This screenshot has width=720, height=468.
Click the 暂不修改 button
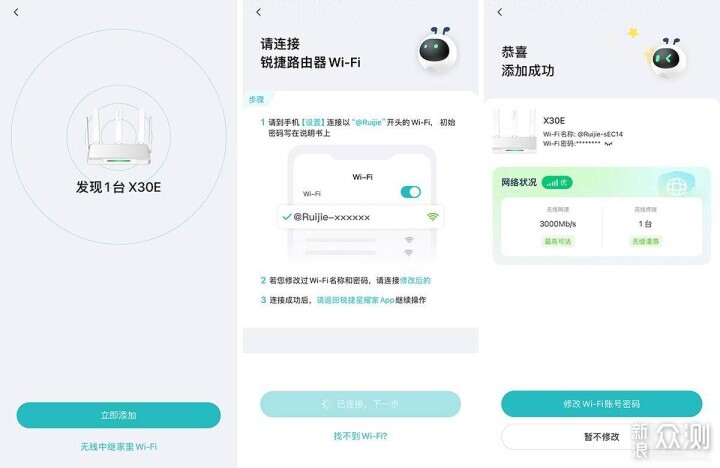tap(602, 436)
